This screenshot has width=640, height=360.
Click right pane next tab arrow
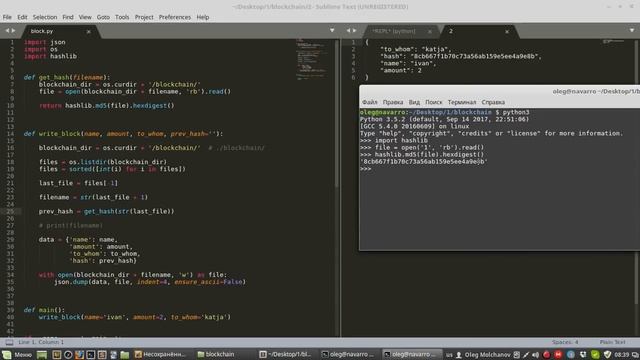coord(355,31)
